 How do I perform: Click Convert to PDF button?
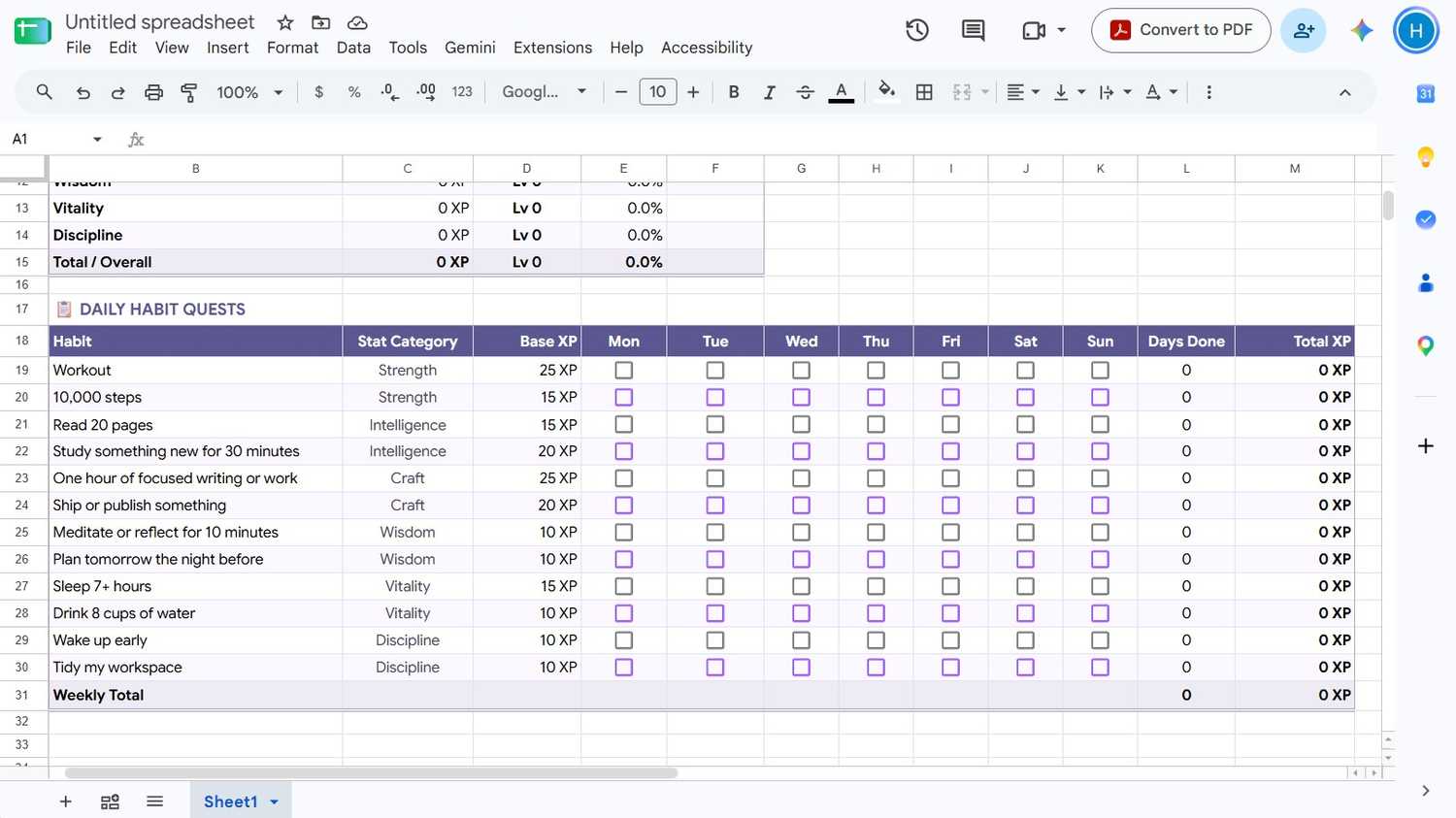[1181, 30]
